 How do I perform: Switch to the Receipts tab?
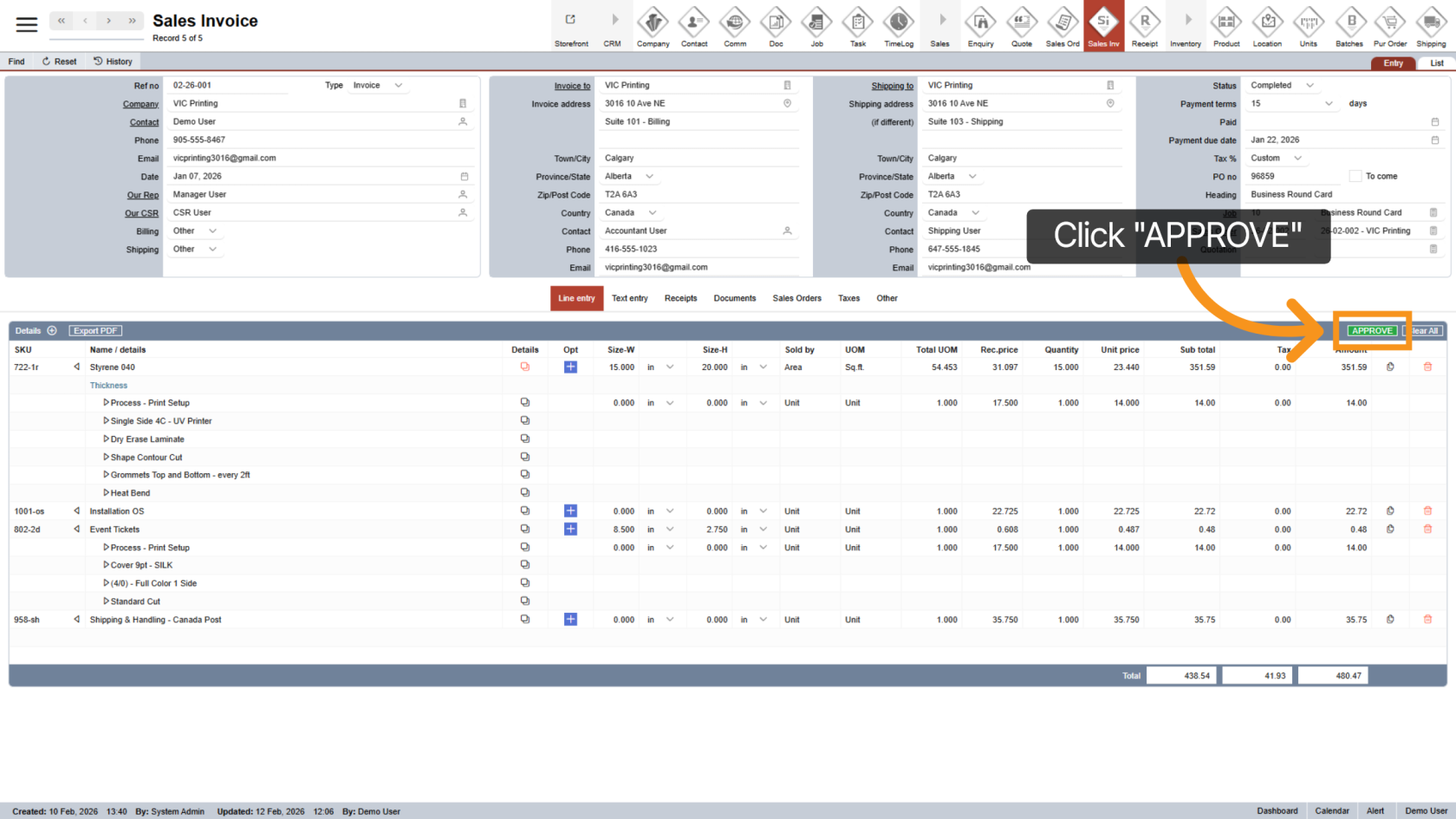coord(680,298)
